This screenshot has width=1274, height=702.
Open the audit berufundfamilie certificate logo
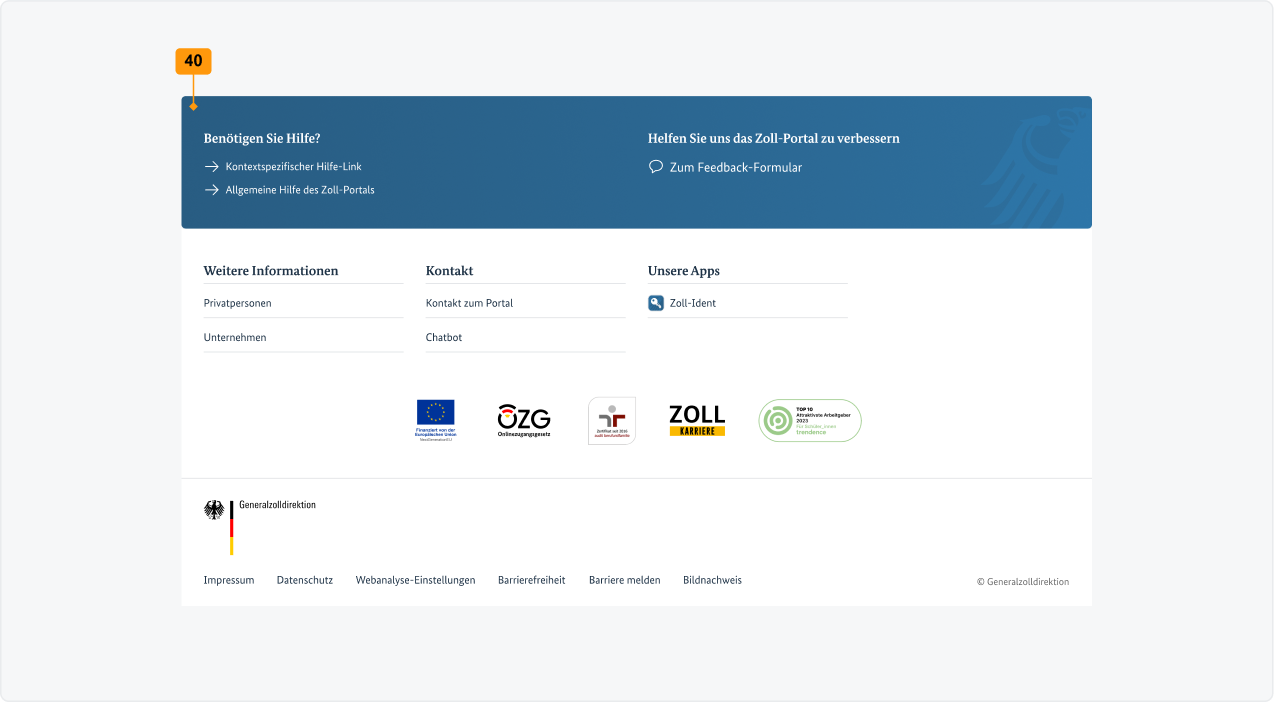[x=611, y=420]
